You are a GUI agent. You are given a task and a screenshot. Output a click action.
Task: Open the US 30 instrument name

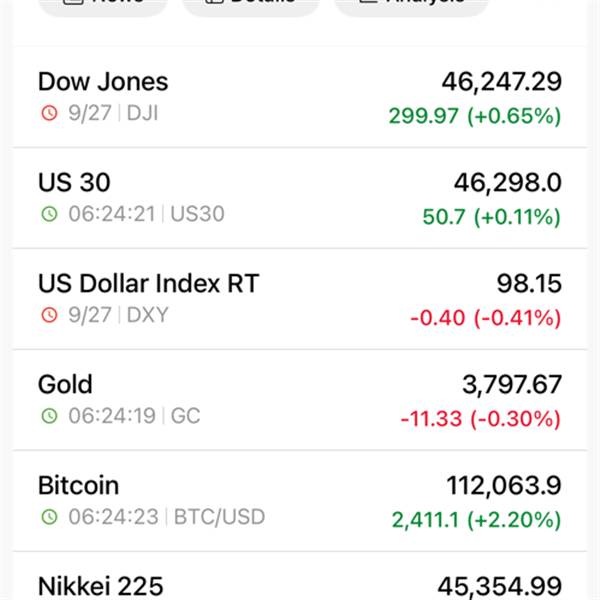(74, 183)
